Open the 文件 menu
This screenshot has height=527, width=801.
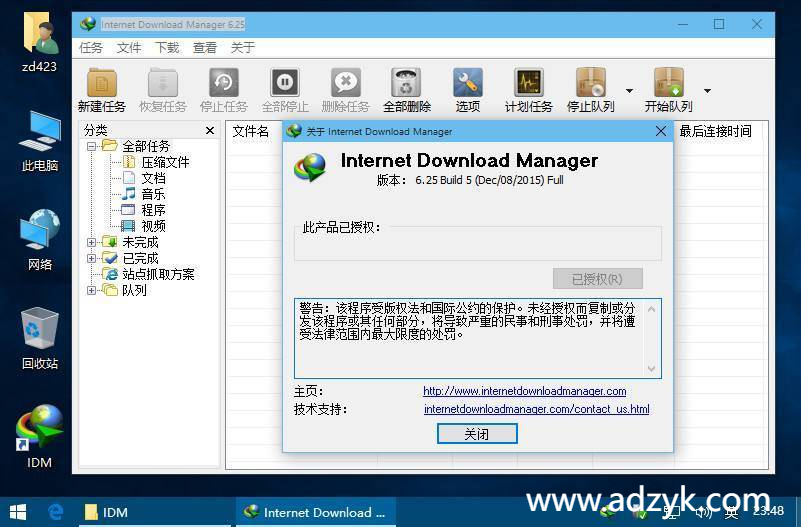click(x=129, y=47)
